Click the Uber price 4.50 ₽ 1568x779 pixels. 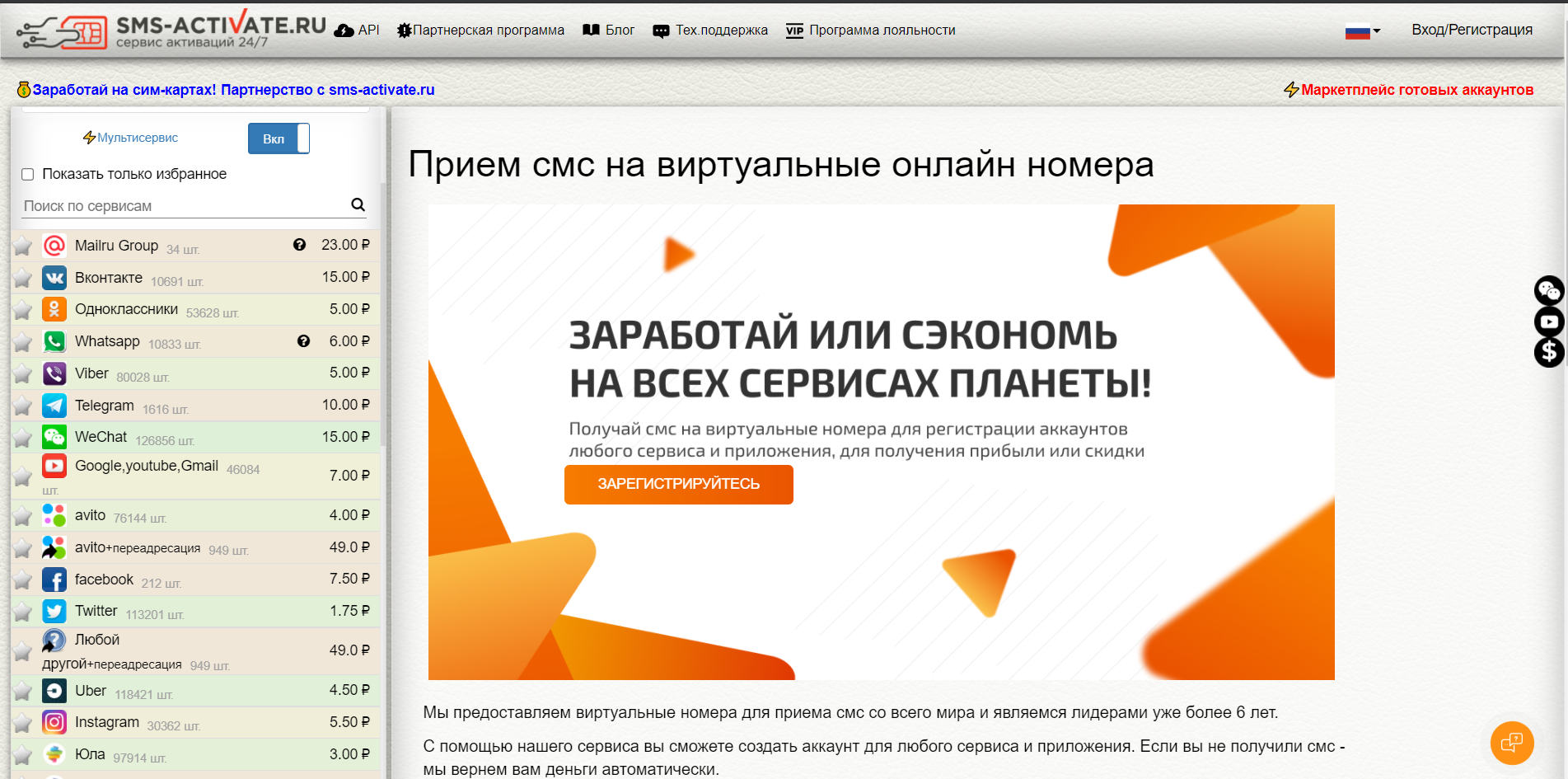coord(349,690)
